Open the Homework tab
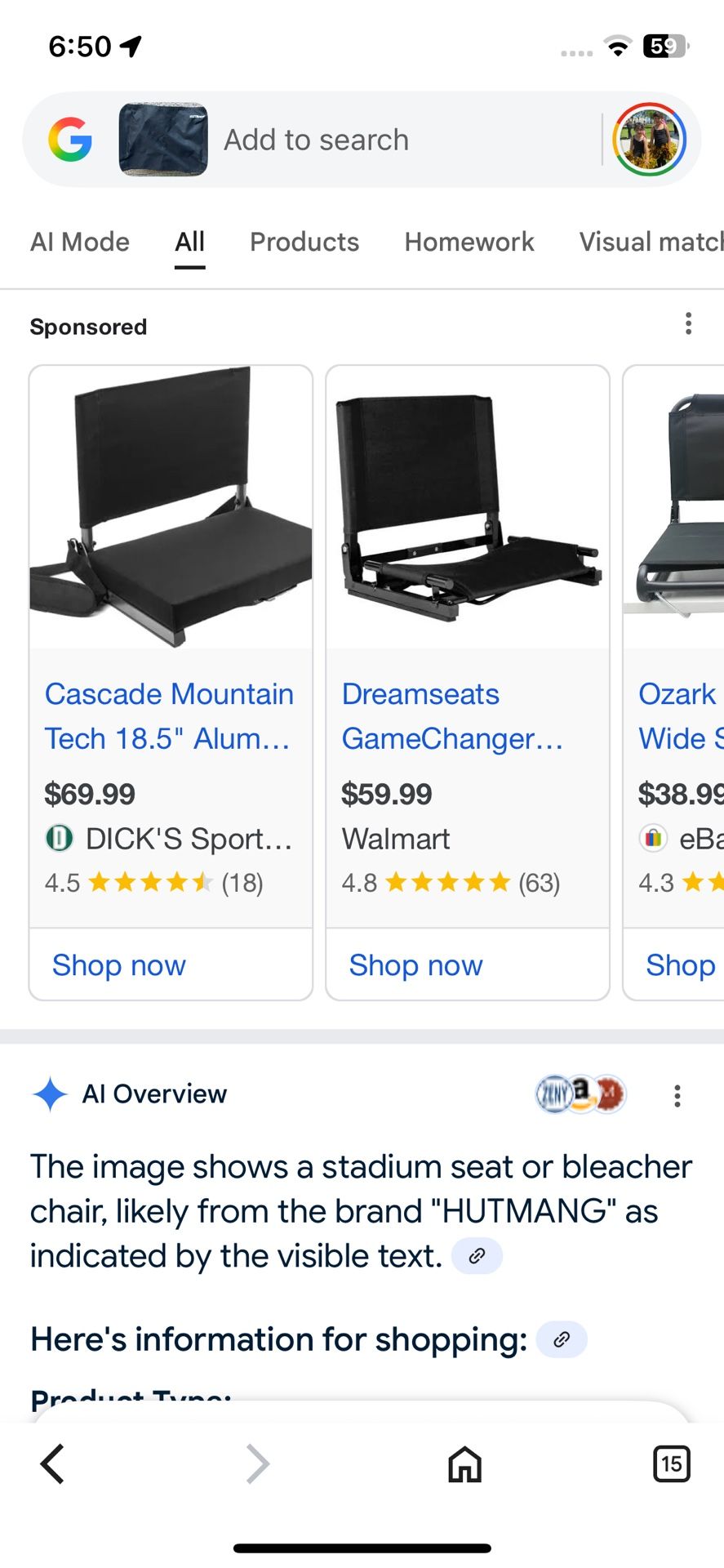Viewport: 724px width, 1568px height. tap(469, 242)
